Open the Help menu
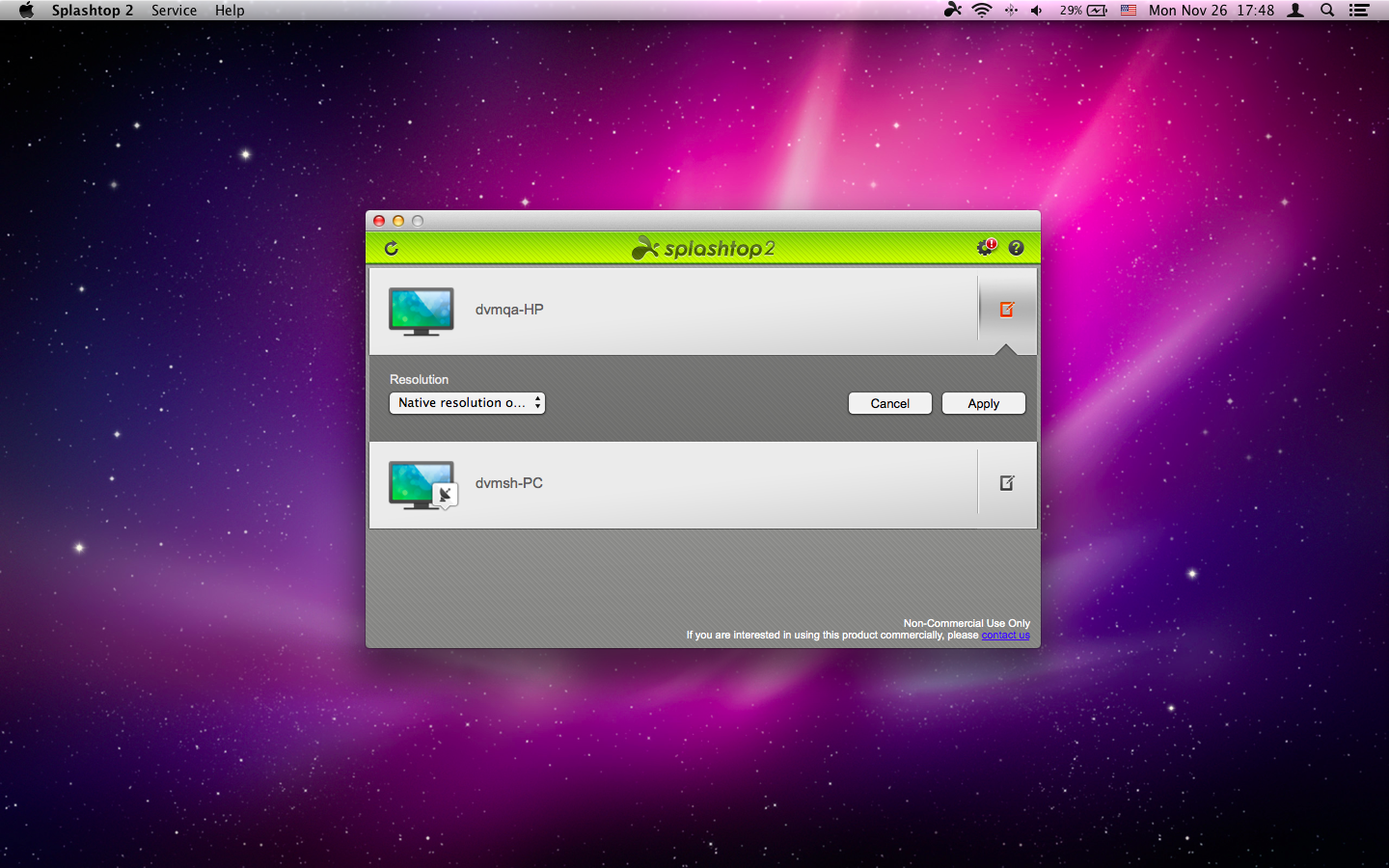This screenshot has width=1389, height=868. (230, 11)
